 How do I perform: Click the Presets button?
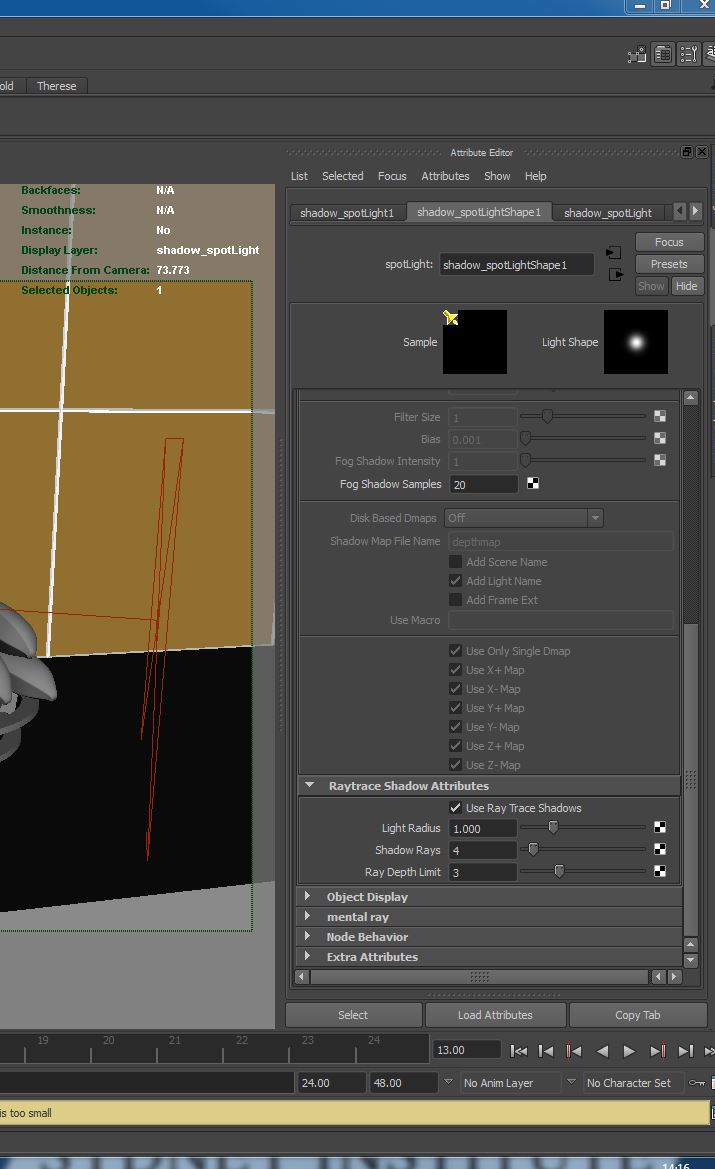pyautogui.click(x=668, y=264)
